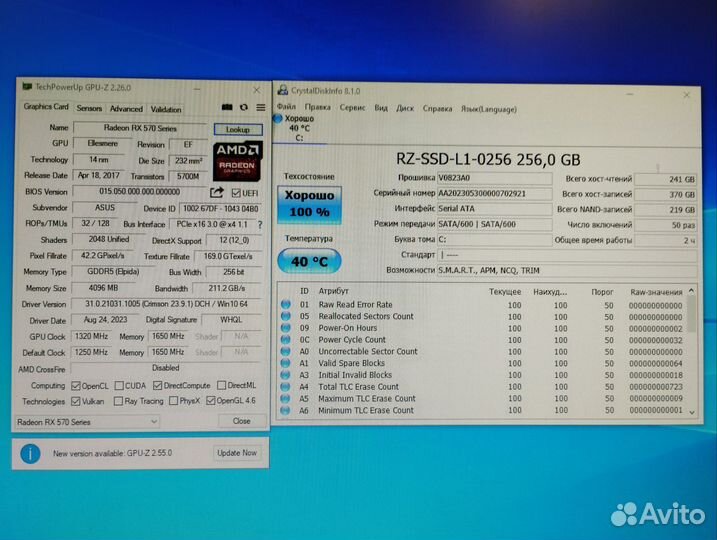Toggle the OpenGL 4.6 checkbox
This screenshot has height=540, width=717.
[x=210, y=401]
